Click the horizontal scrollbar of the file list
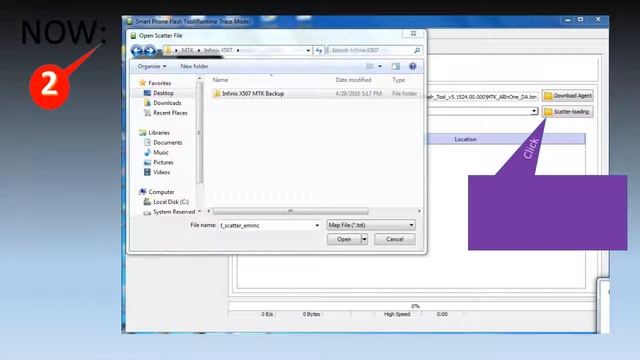The width and height of the screenshot is (640, 360). click(x=290, y=211)
